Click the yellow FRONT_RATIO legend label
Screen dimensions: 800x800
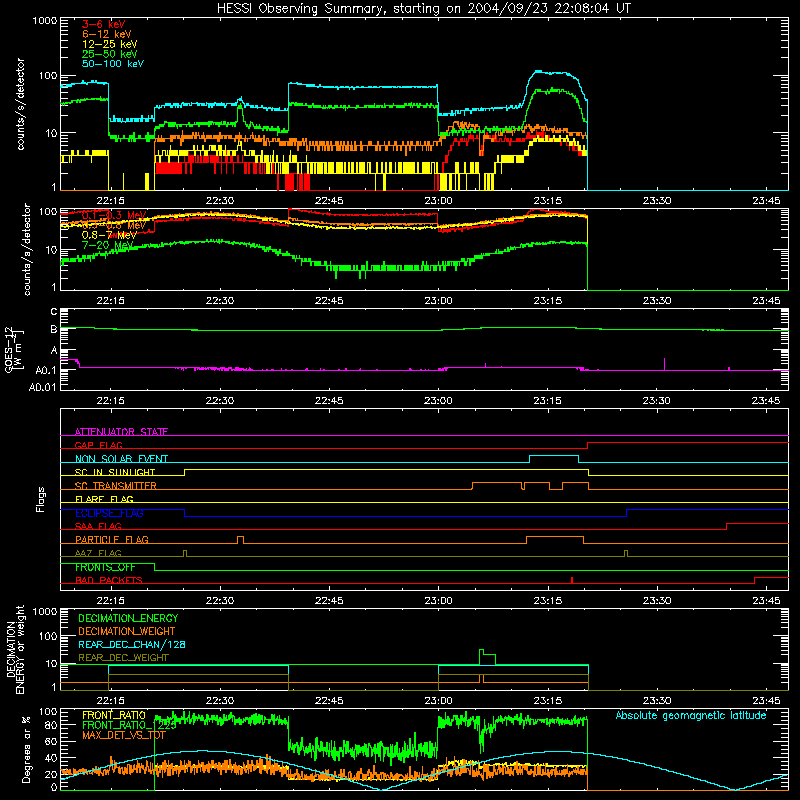[x=114, y=716]
